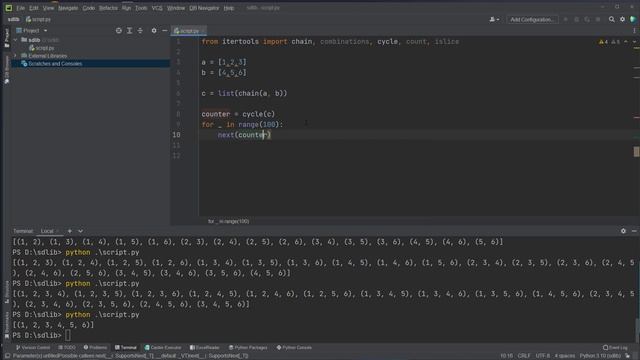Image resolution: width=640 pixels, height=360 pixels.
Task: Select the Local terminal tab
Action: point(47,231)
